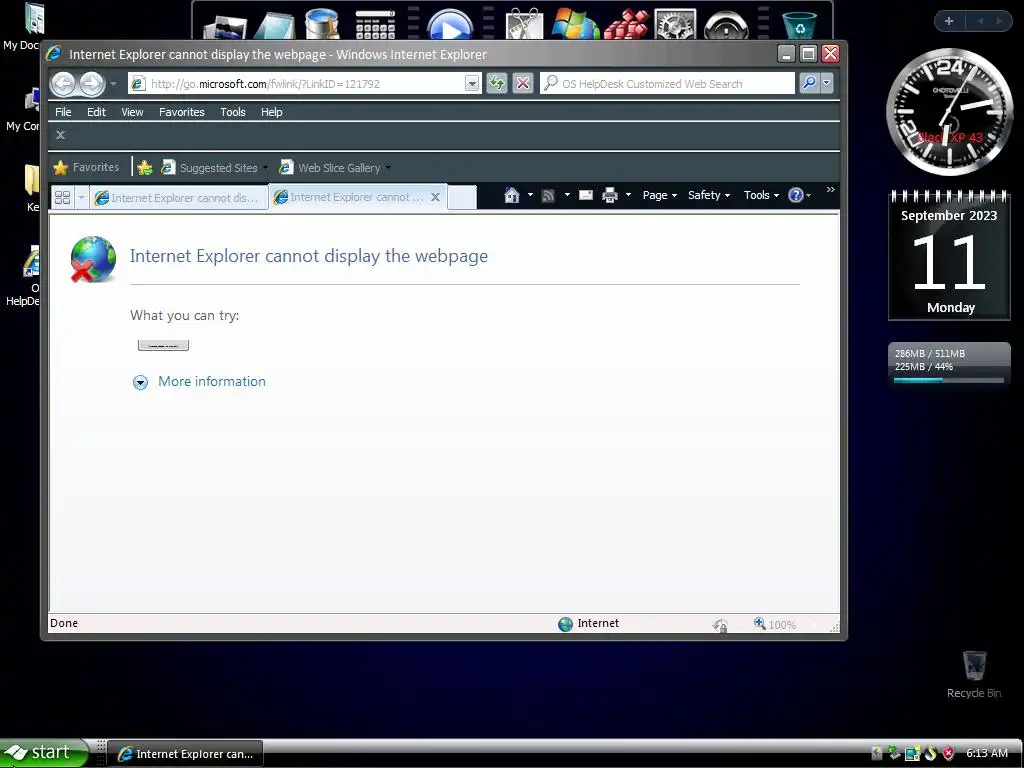Click the Windows flag icon in dock

(x=575, y=25)
